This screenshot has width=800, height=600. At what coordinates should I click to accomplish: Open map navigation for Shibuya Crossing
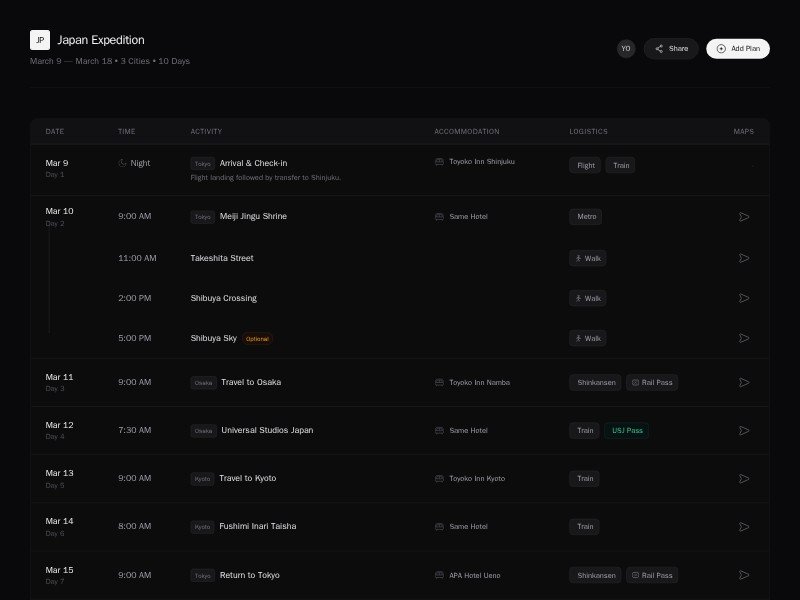tap(743, 298)
